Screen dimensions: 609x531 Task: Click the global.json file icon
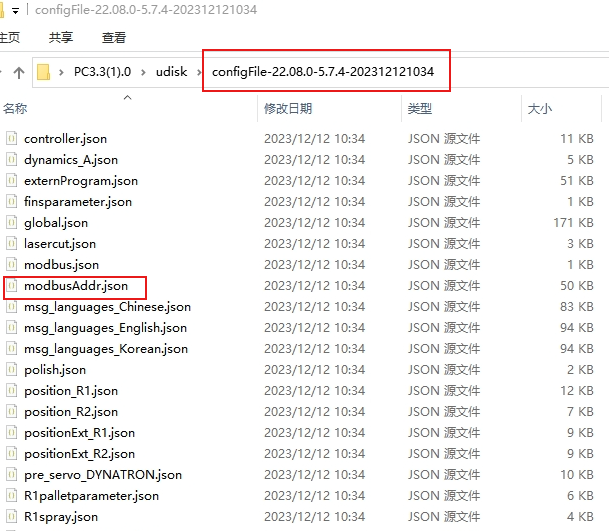[12, 223]
